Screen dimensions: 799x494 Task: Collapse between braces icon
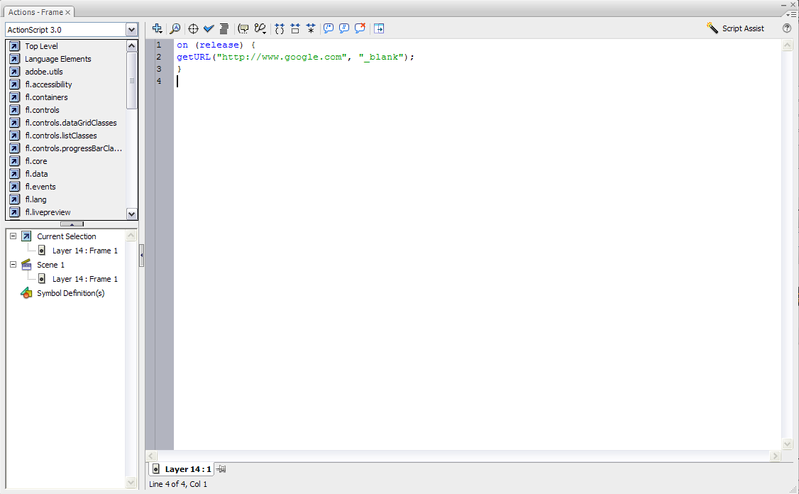point(279,29)
